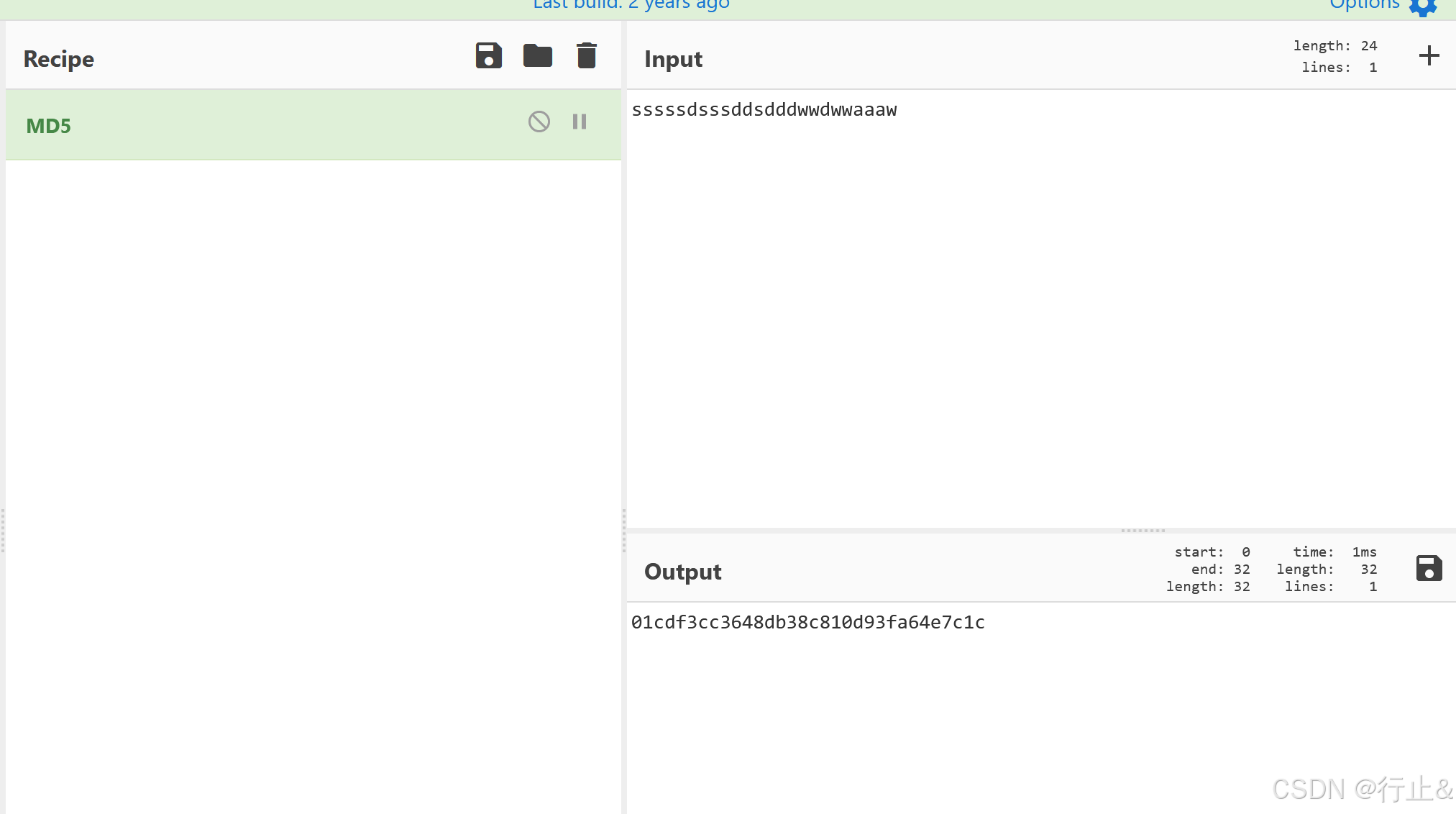
Task: Disable the MD5 operation
Action: (x=539, y=122)
